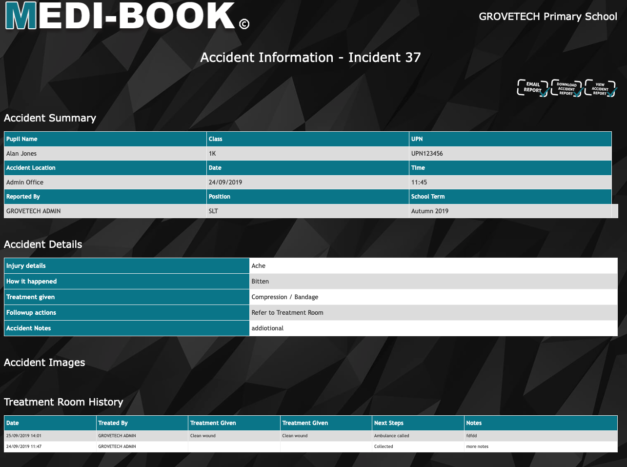
Task: Select the Ache injury details value
Action: [x=260, y=266]
